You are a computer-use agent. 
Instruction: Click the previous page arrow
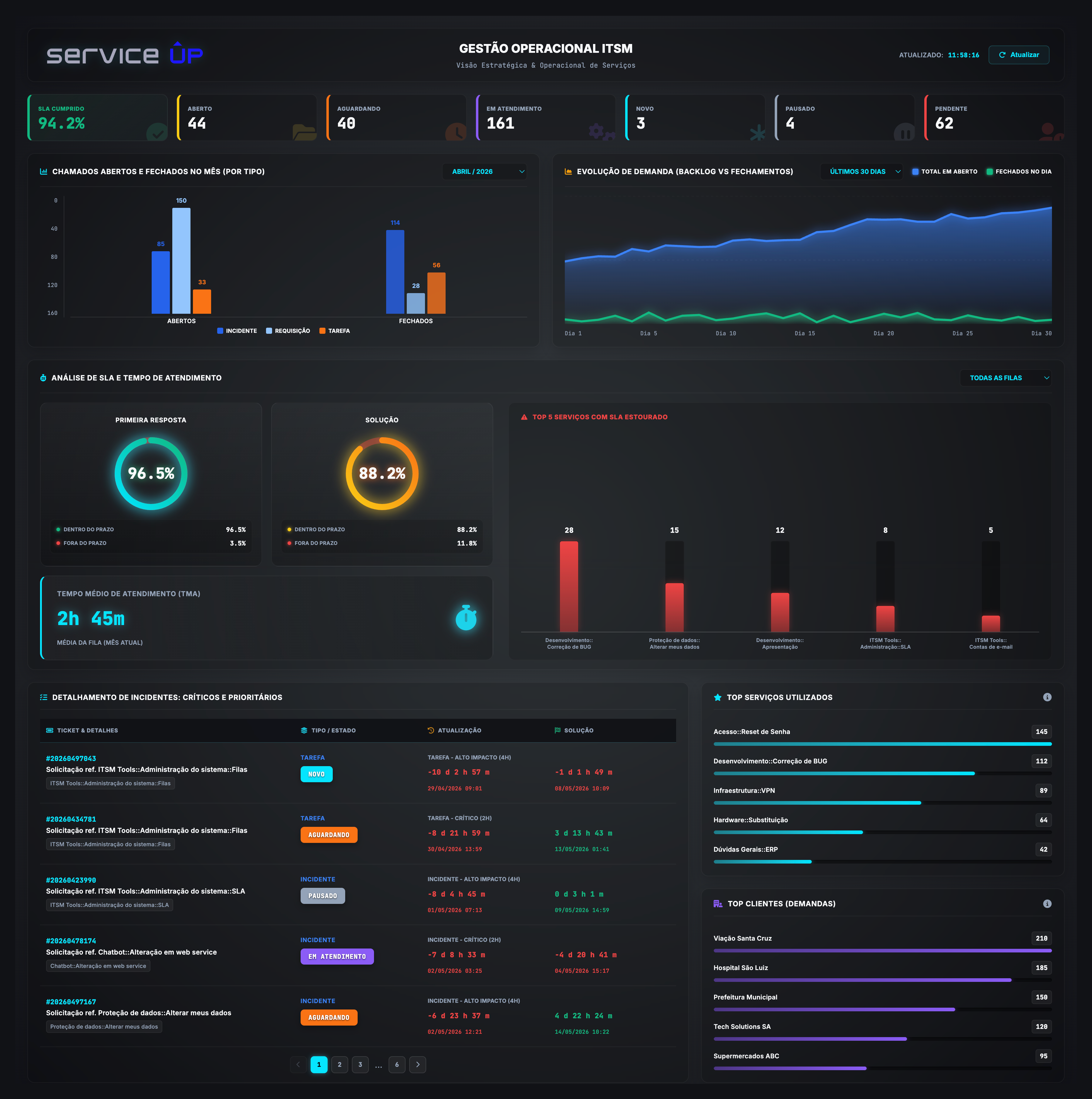coord(298,1065)
